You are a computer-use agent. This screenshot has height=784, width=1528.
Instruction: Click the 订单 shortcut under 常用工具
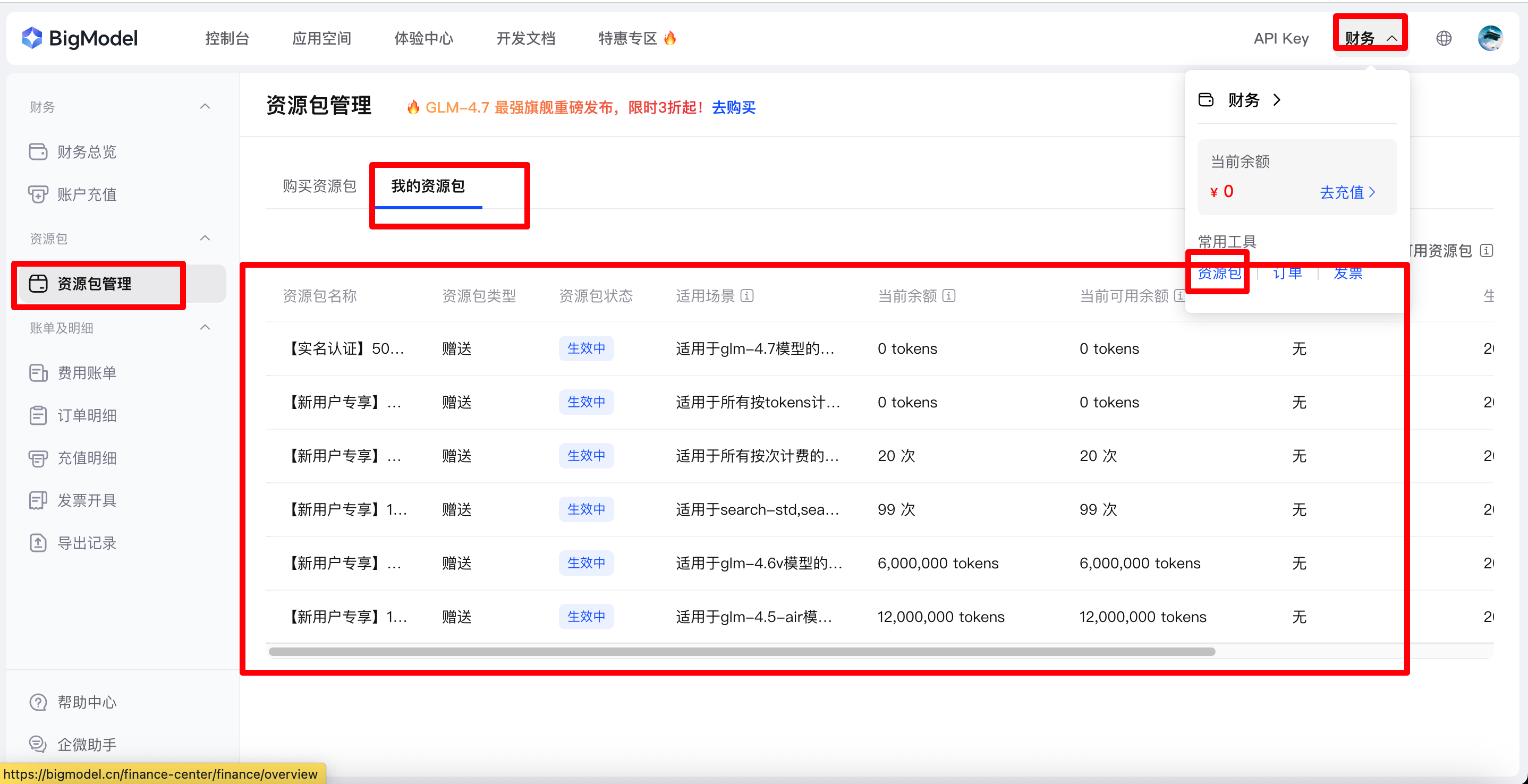click(x=1287, y=274)
